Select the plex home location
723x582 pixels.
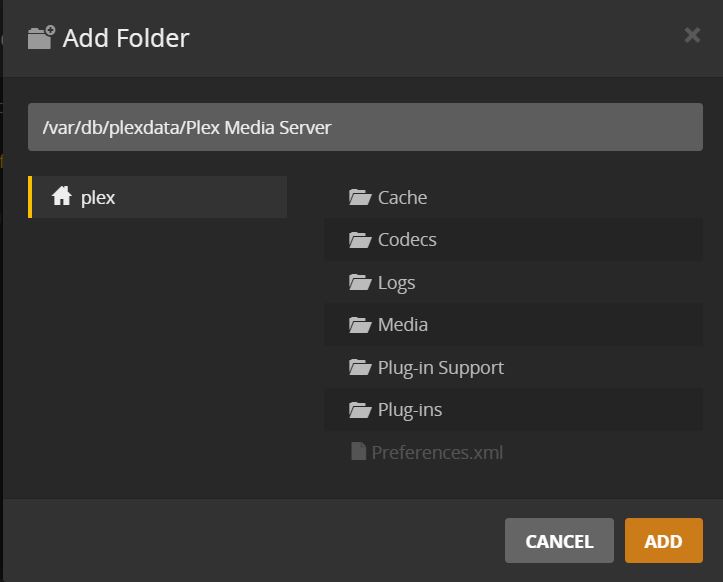157,197
